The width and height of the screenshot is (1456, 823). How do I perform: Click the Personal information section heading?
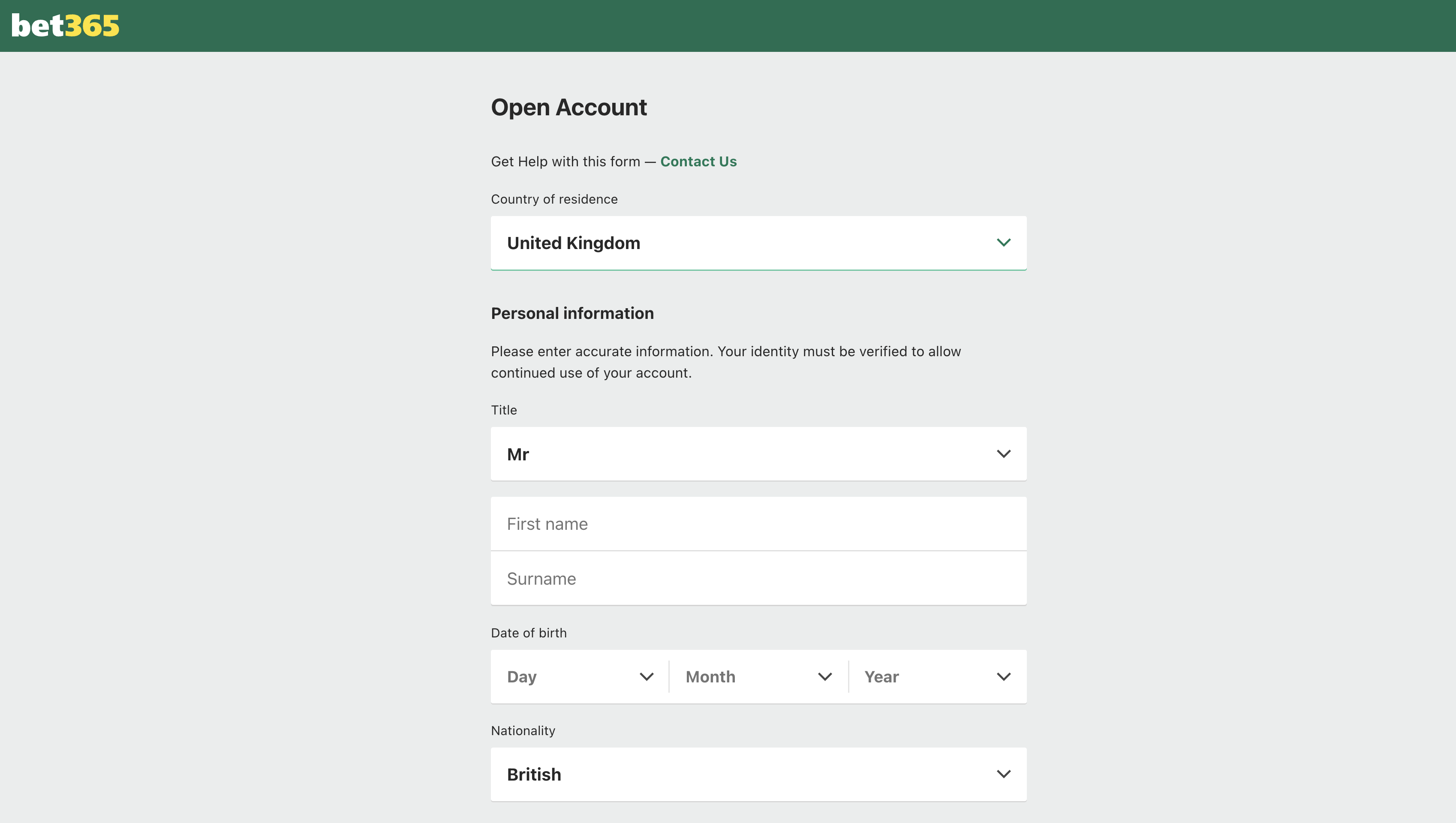572,313
